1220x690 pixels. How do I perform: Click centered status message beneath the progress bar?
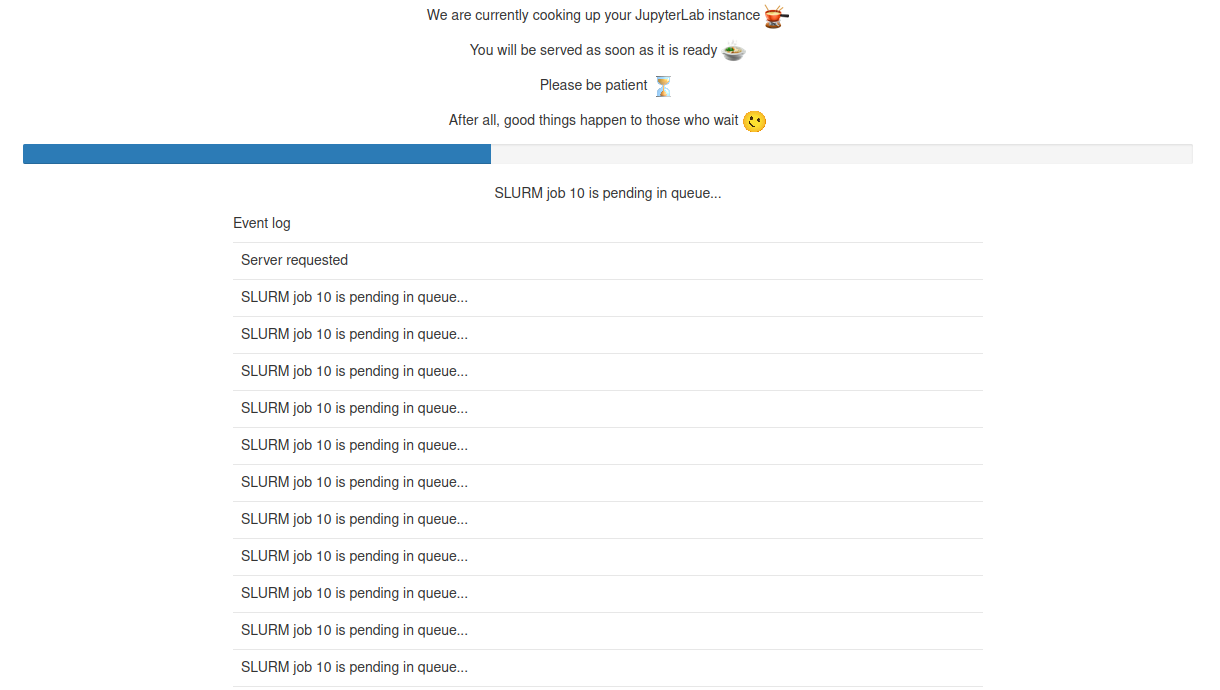click(608, 193)
